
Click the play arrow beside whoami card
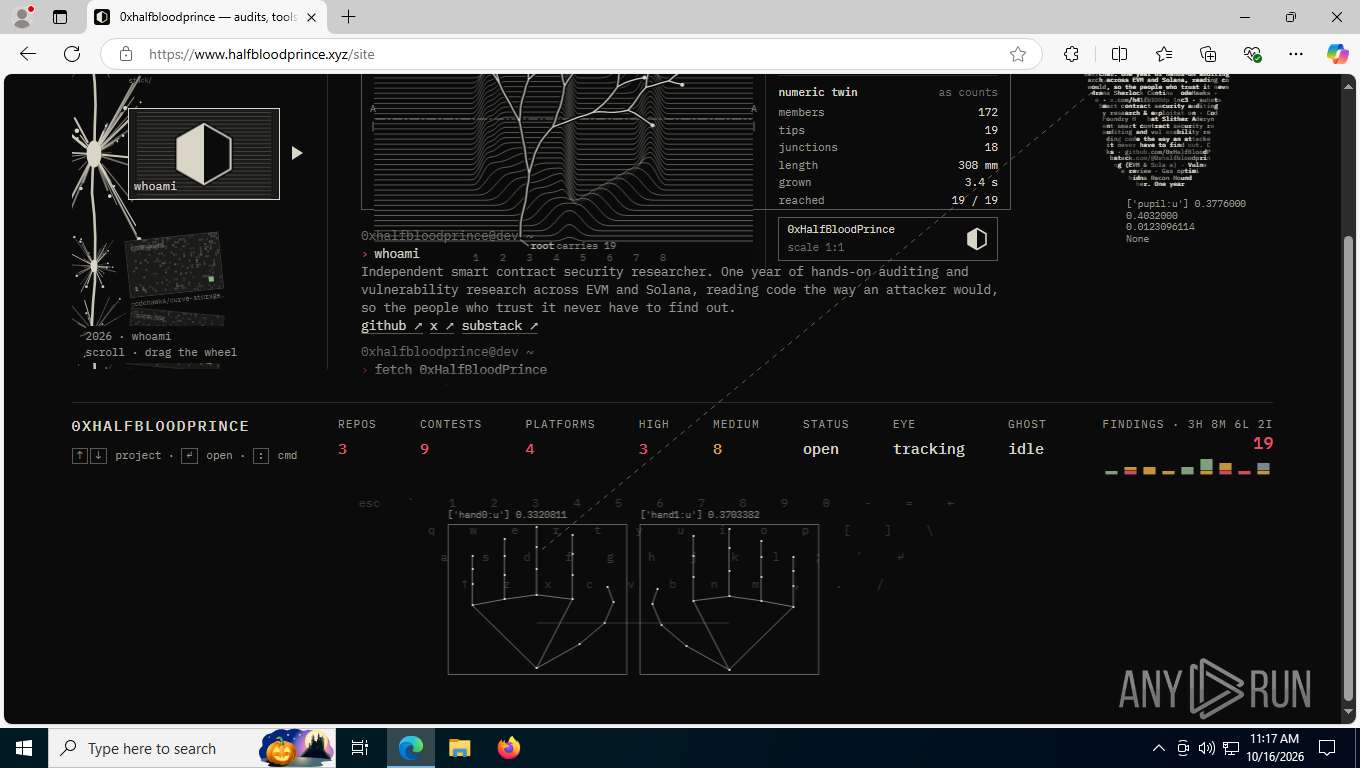(297, 153)
